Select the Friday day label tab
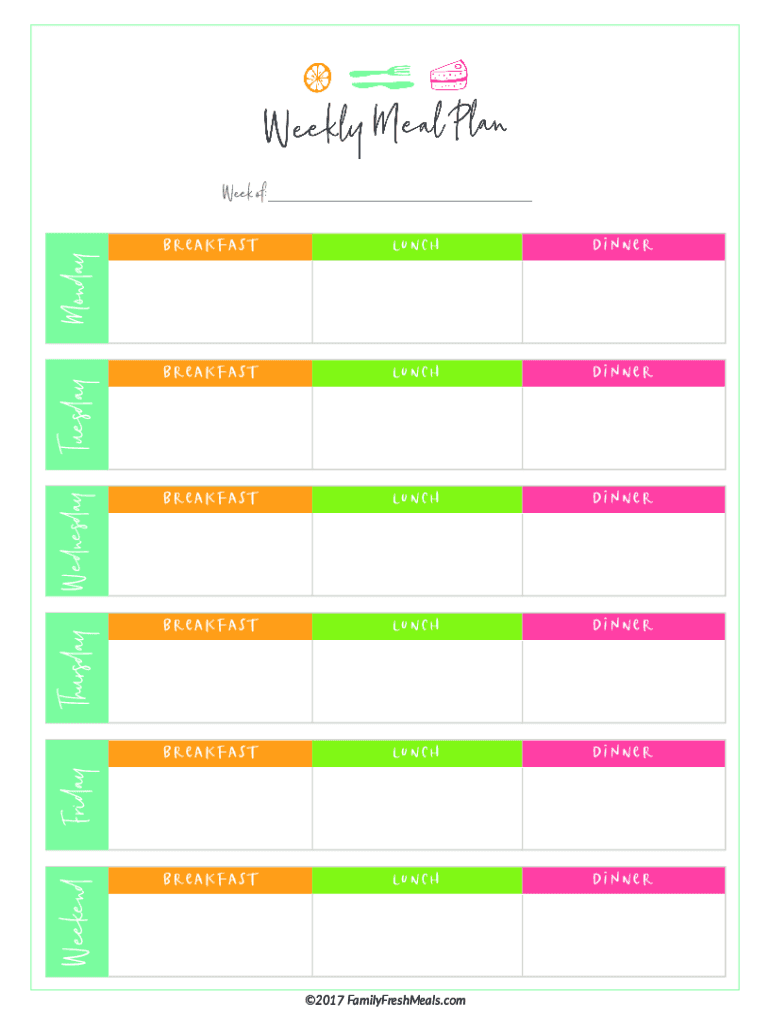The image size is (770, 1024). 77,796
